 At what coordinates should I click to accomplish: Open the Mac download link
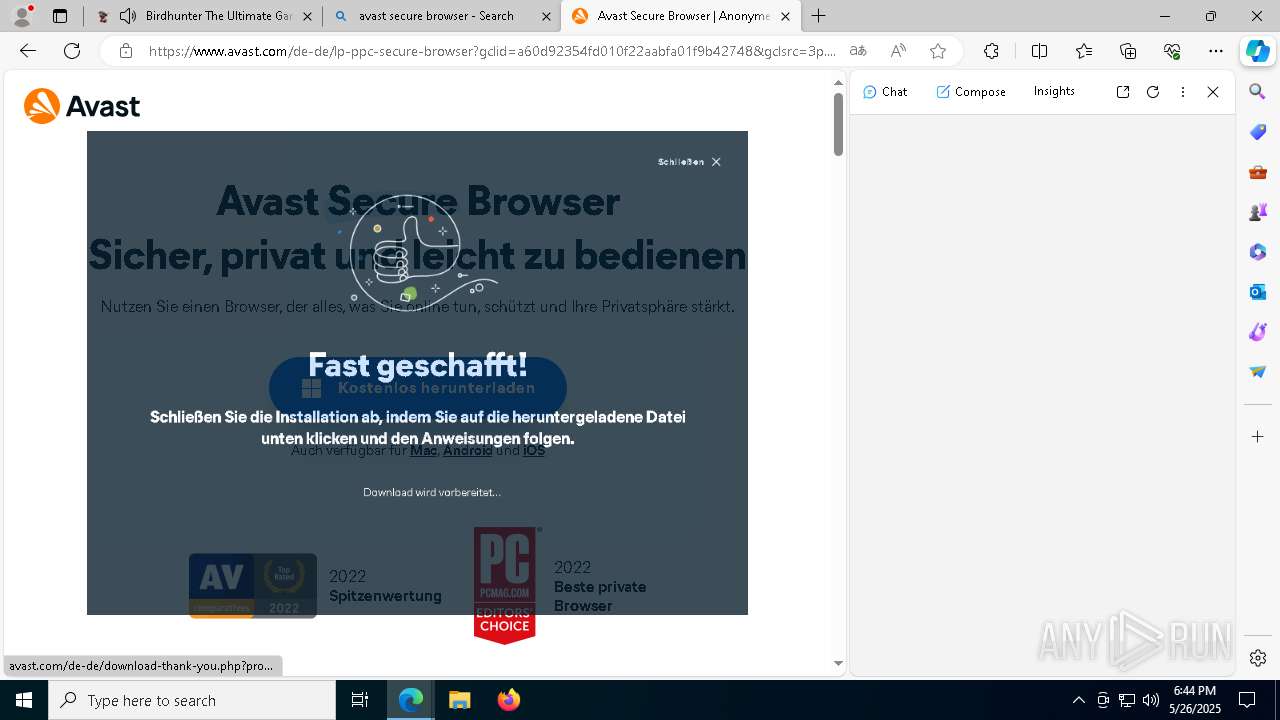[423, 451]
